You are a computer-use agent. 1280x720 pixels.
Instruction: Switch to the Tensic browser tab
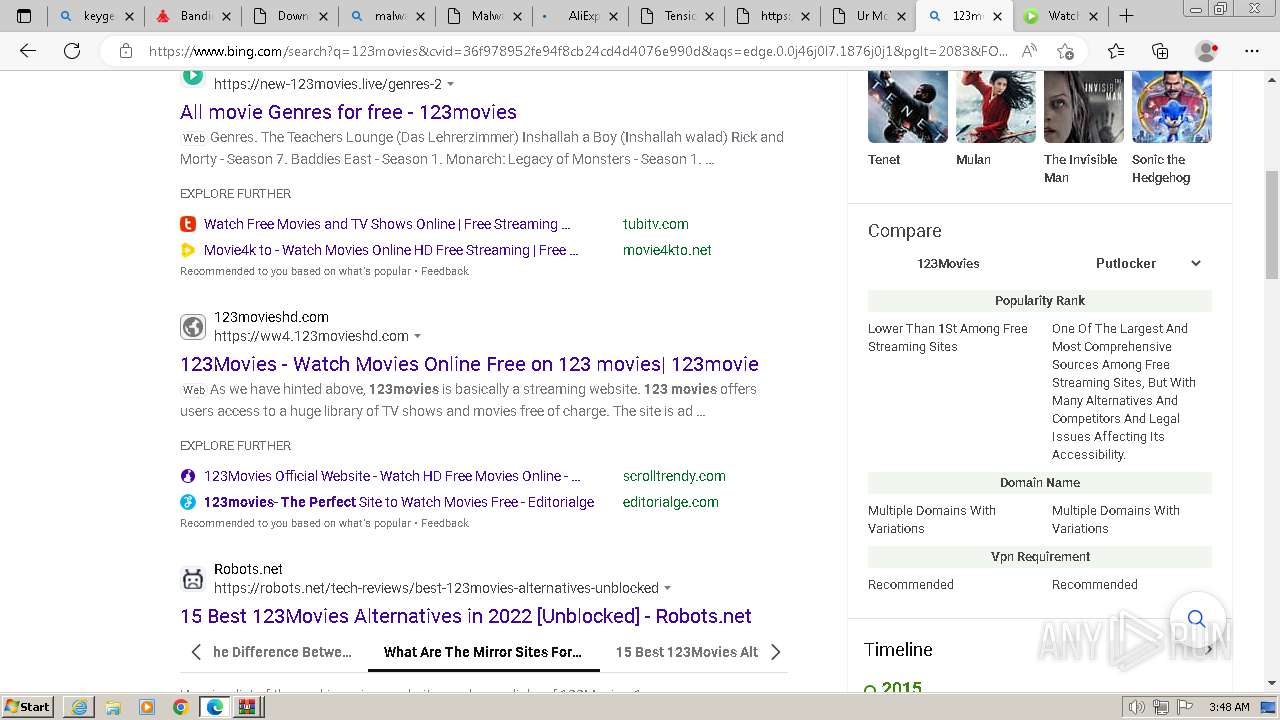pos(676,16)
